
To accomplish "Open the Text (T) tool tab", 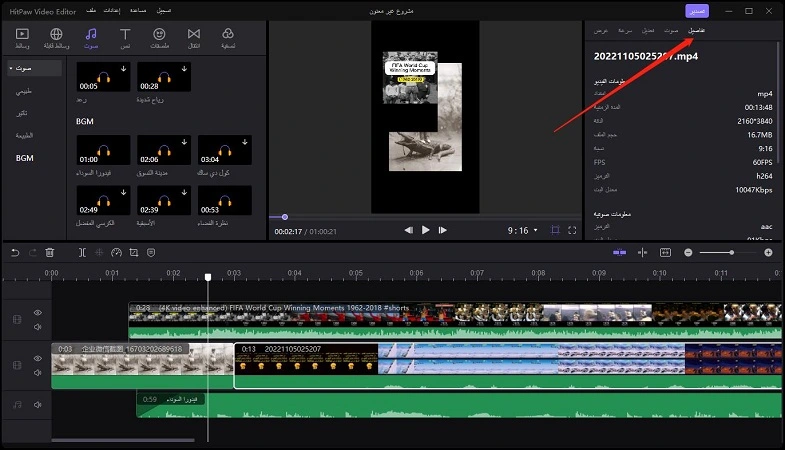I will coord(125,38).
